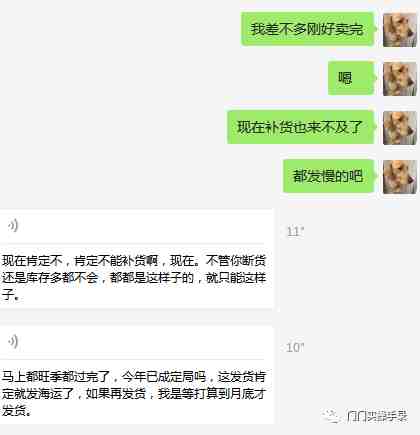Click the WeChat logo in watermark
This screenshot has width=420, height=435.
331,416
